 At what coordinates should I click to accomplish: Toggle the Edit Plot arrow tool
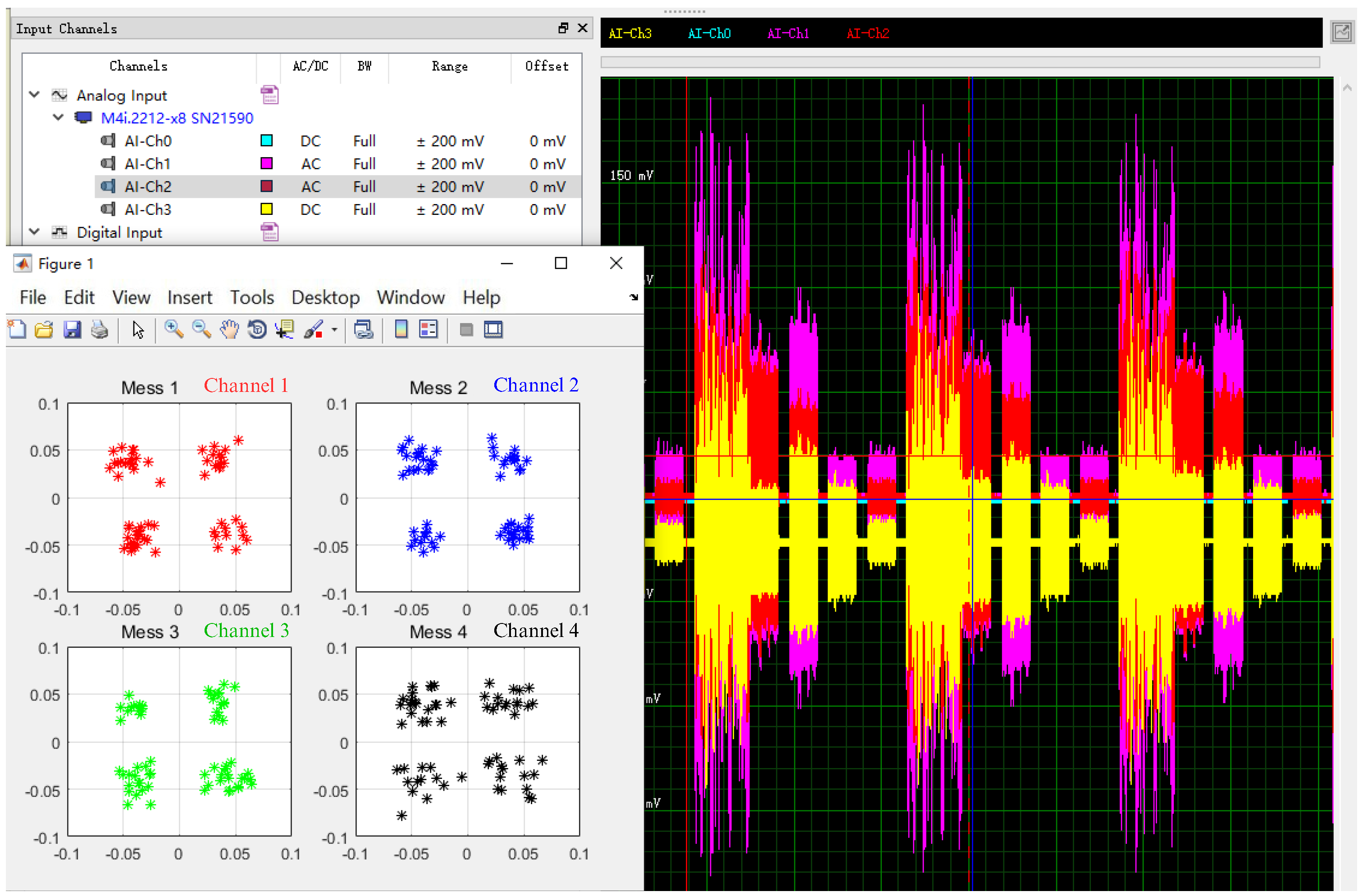tap(138, 330)
